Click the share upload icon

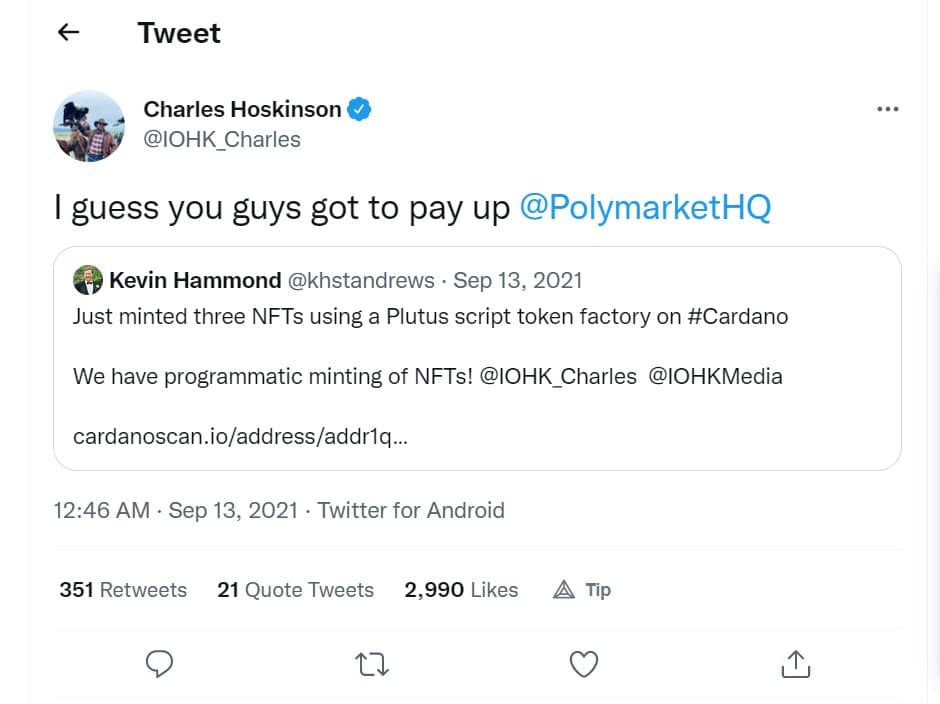(x=795, y=663)
